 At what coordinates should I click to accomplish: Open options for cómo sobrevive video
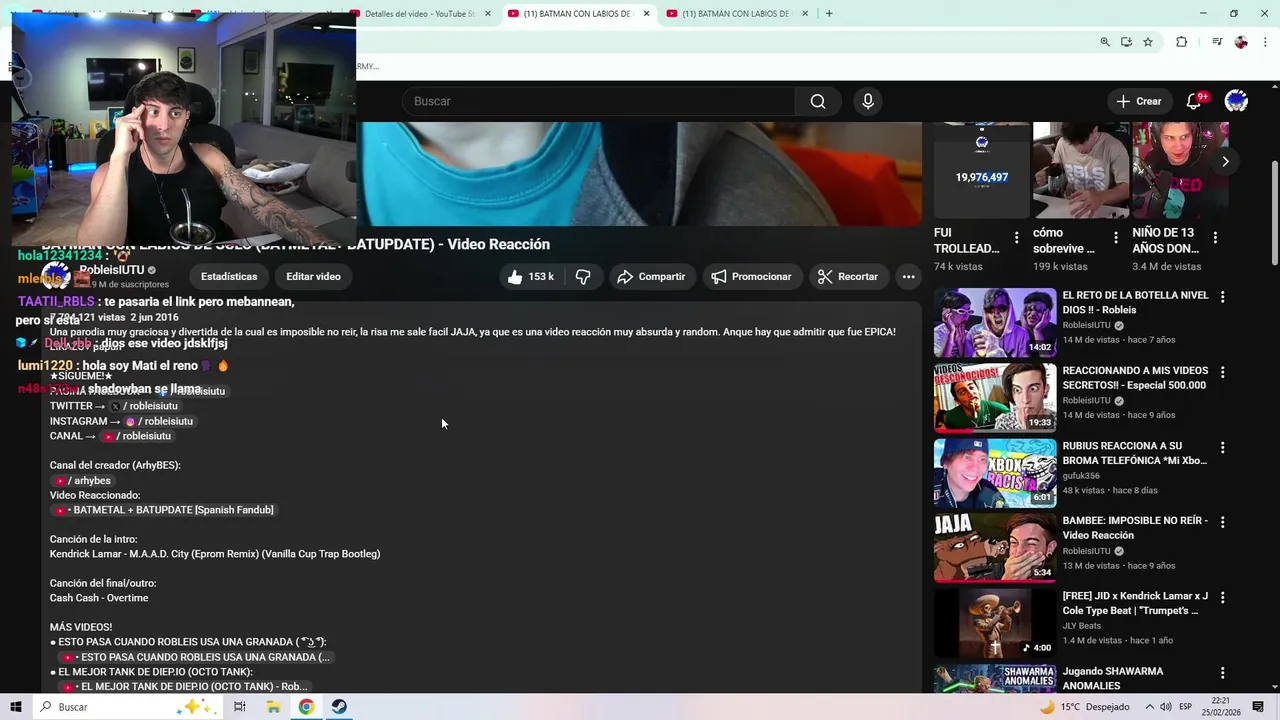[1115, 238]
